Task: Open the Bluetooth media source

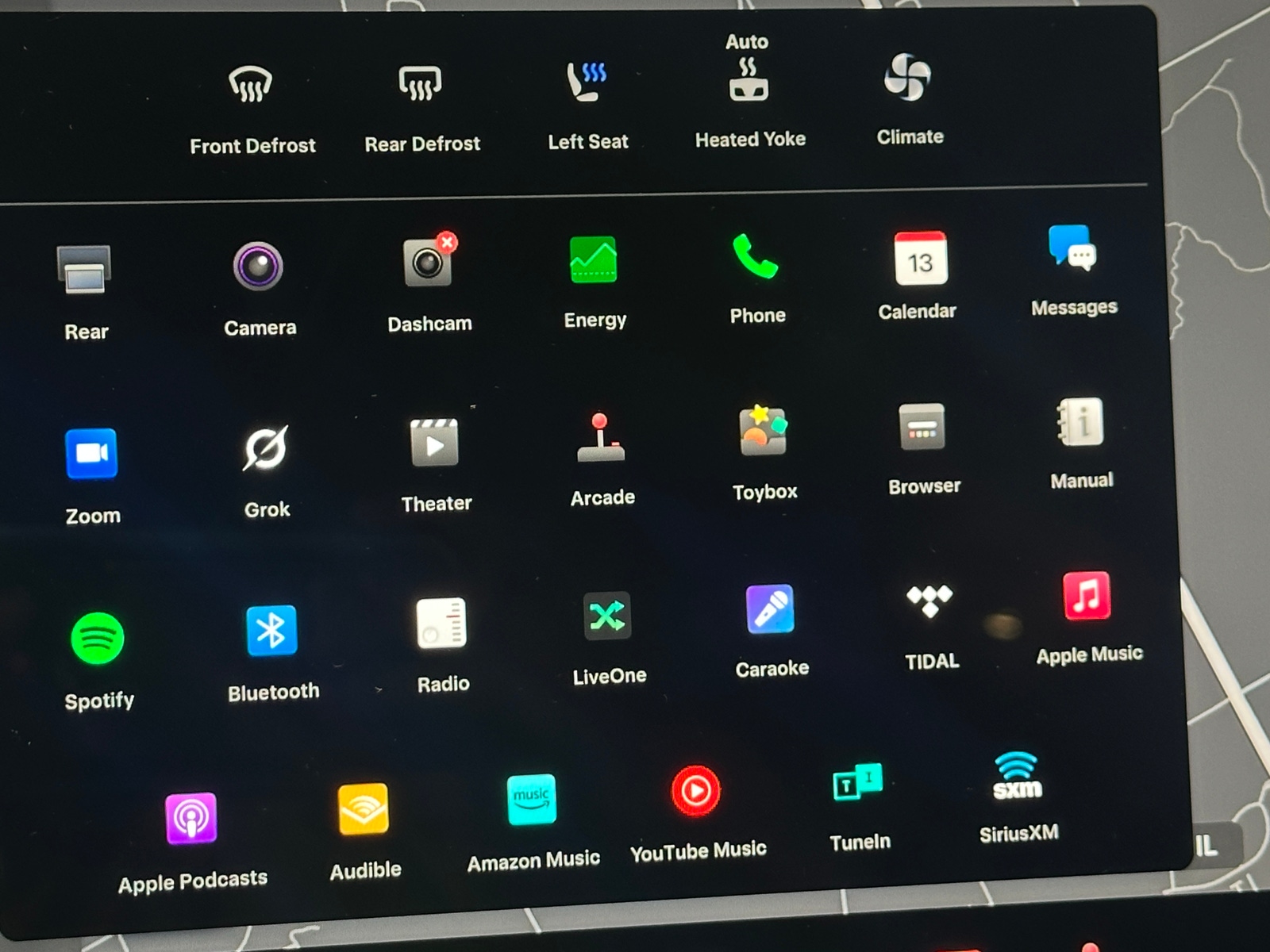Action: pos(271,631)
